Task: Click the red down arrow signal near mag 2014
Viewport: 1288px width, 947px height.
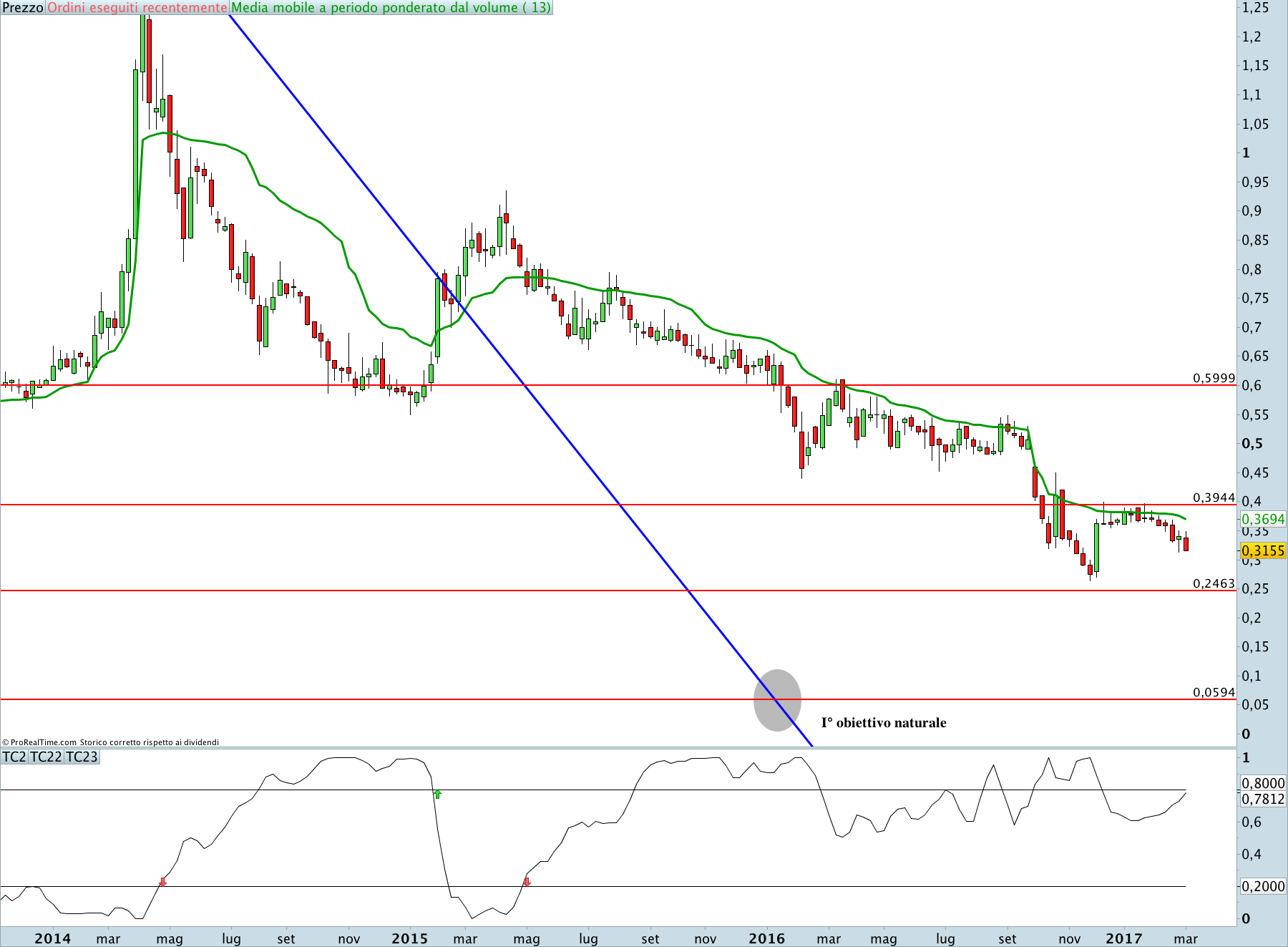Action: [162, 882]
